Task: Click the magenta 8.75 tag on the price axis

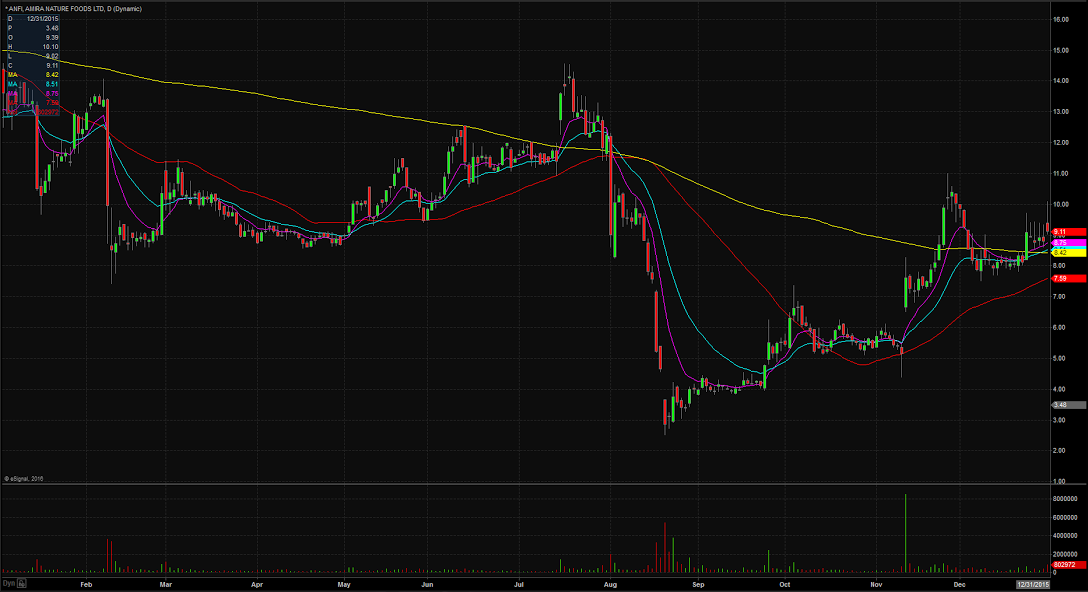Action: [x=1069, y=243]
